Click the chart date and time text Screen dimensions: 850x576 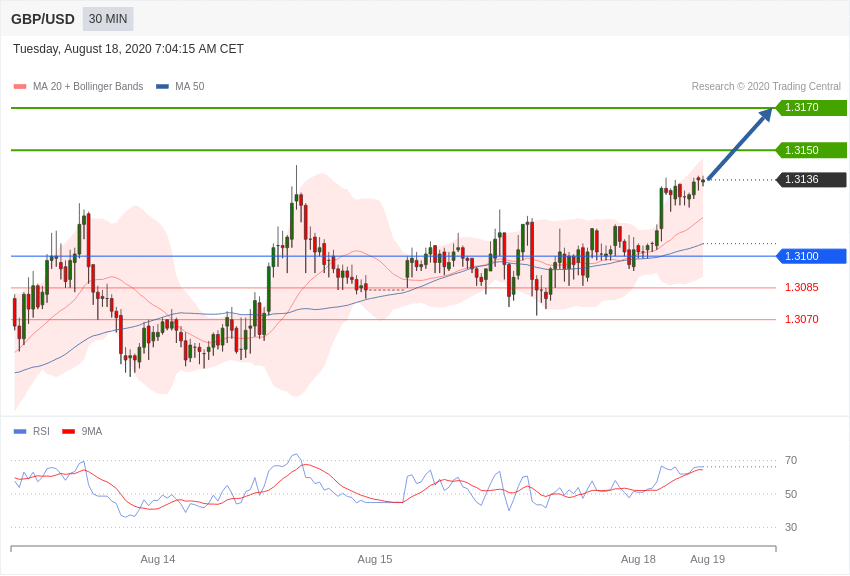click(x=128, y=49)
